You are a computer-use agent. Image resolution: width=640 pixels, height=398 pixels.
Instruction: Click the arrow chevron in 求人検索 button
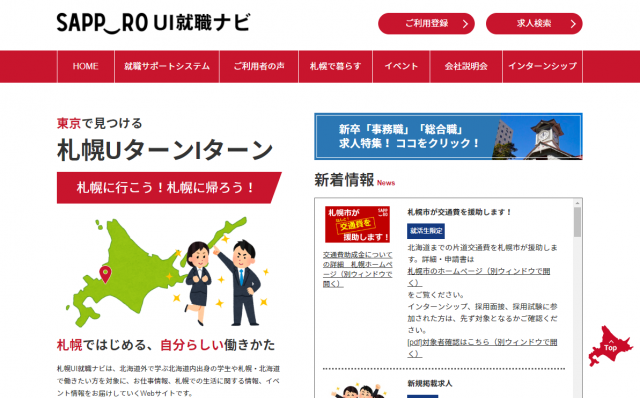pos(573,24)
